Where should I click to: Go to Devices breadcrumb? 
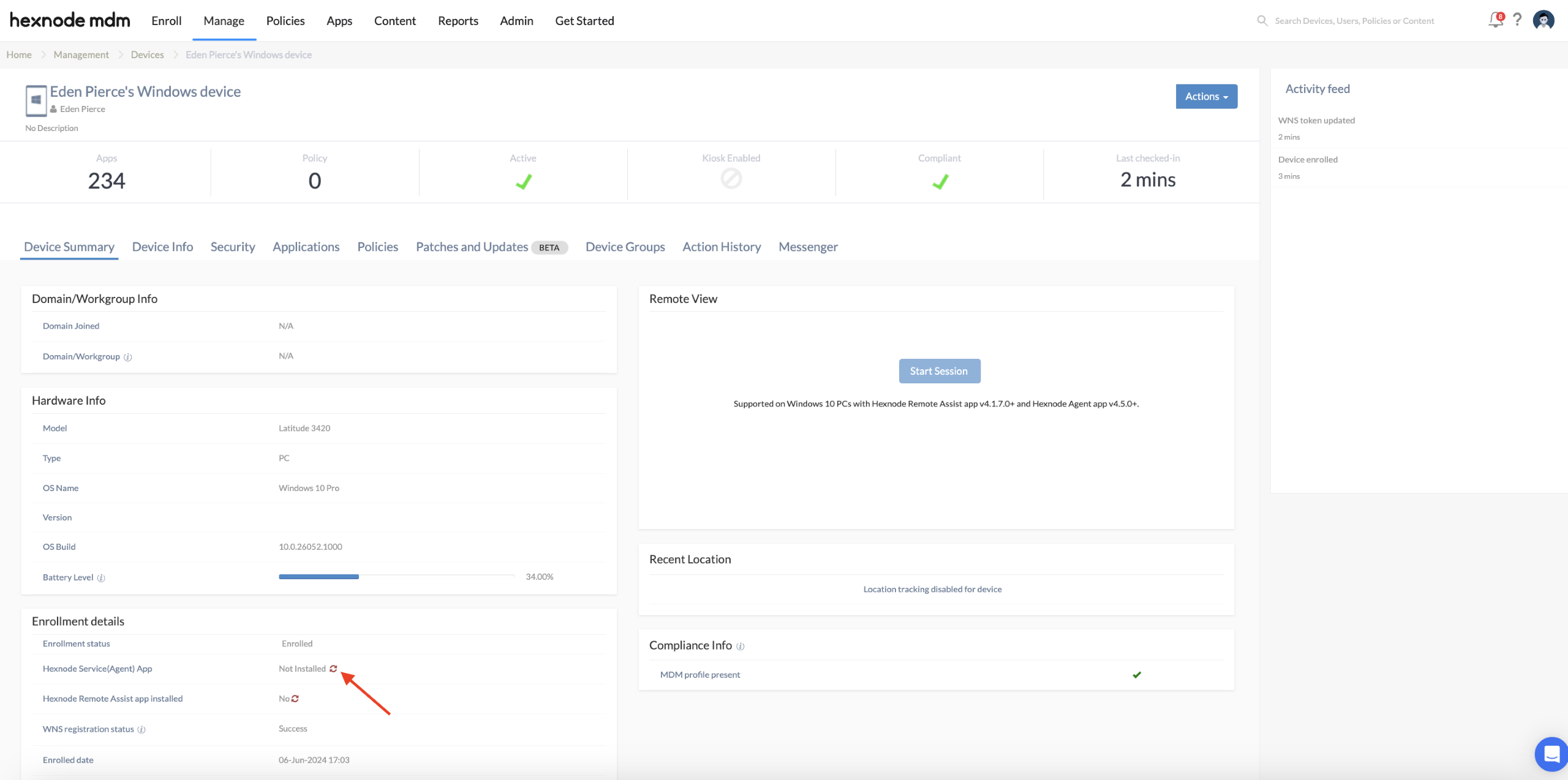click(x=147, y=54)
